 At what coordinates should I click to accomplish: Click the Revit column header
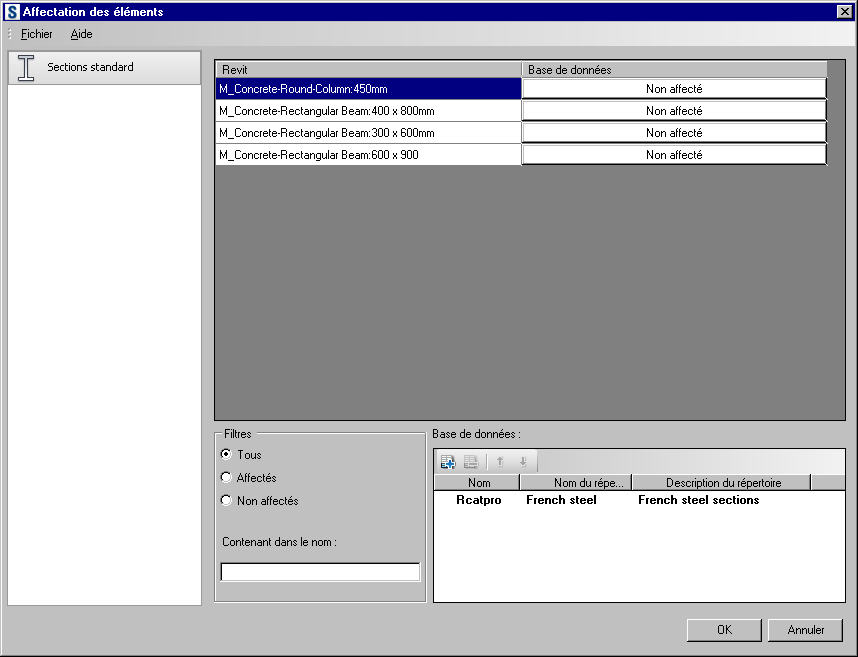pyautogui.click(x=368, y=69)
